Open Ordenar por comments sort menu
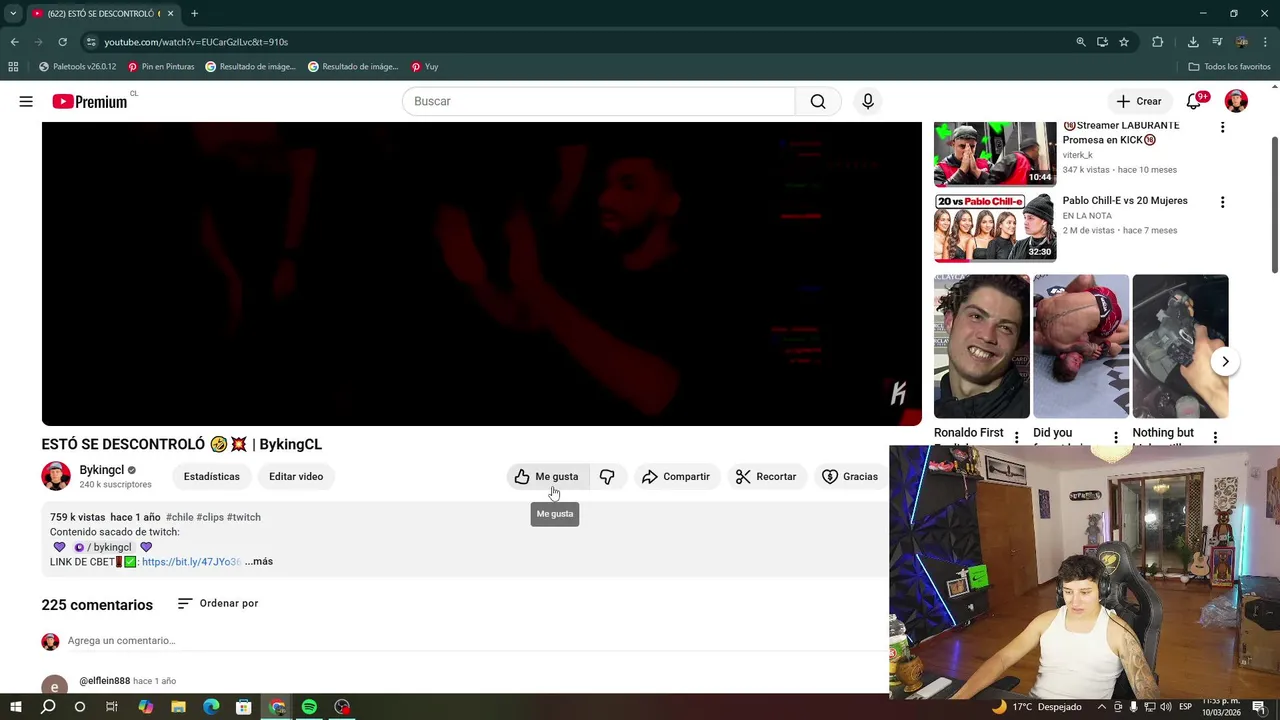Screen dimensions: 1280x720 218,603
